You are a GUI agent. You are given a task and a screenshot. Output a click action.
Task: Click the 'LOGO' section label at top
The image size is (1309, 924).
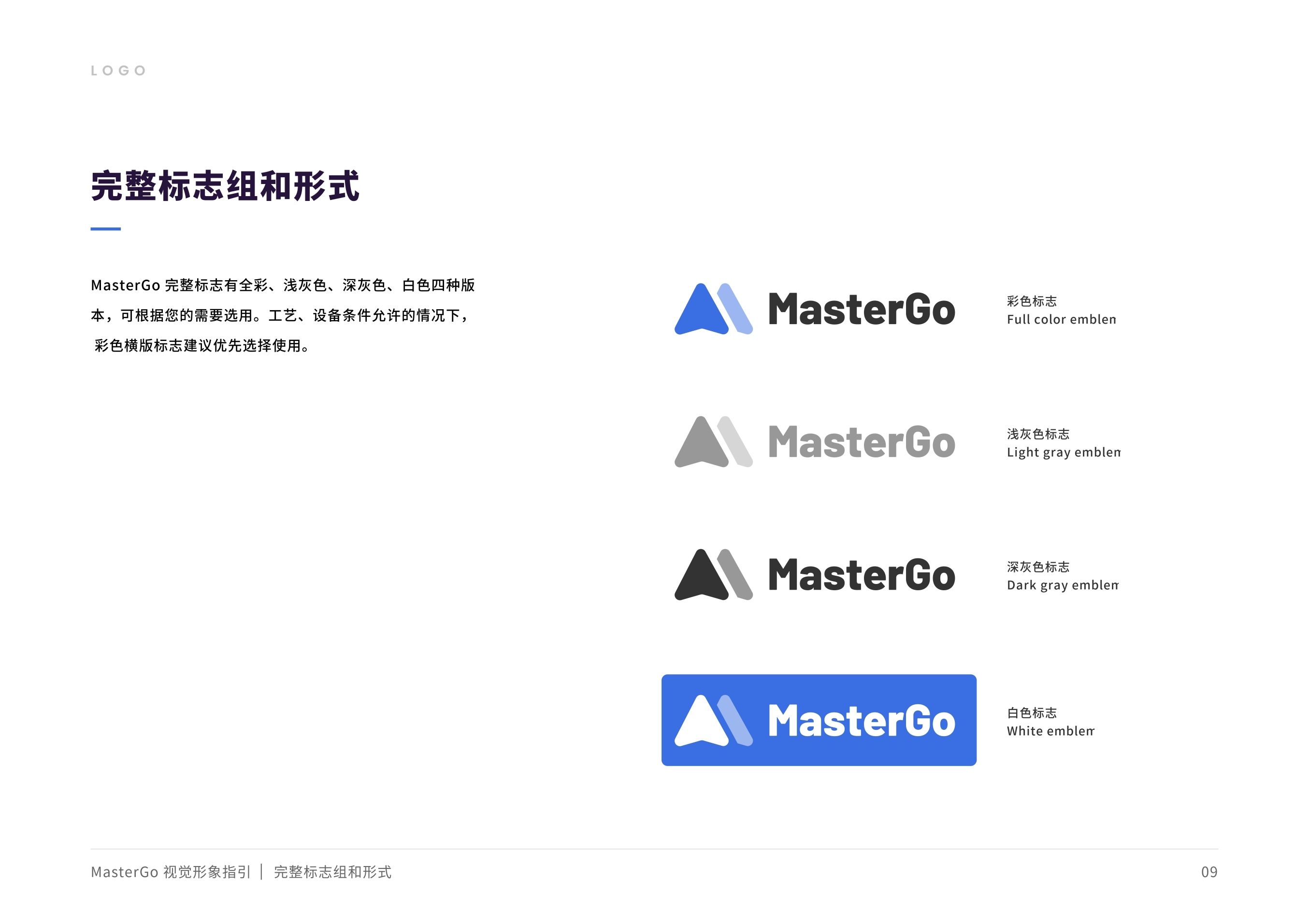pyautogui.click(x=118, y=71)
